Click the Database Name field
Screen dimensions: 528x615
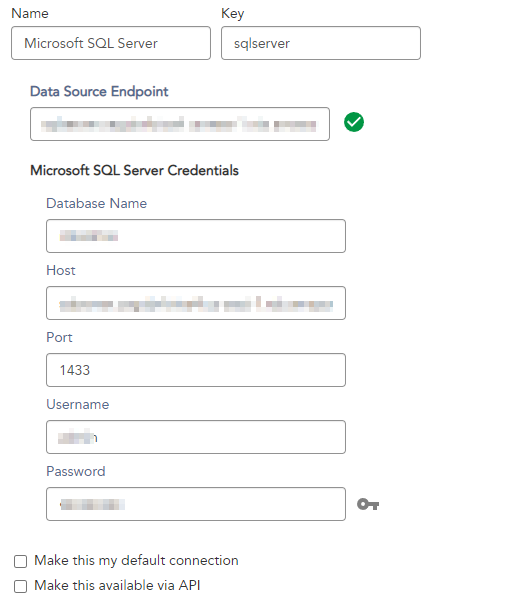tap(196, 236)
